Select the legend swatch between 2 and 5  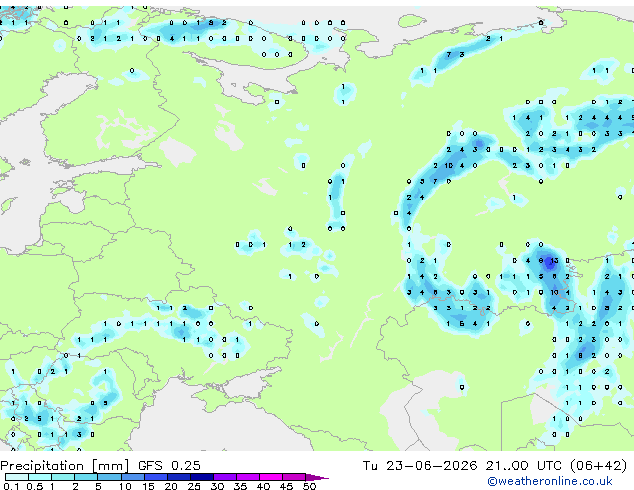click(86, 477)
